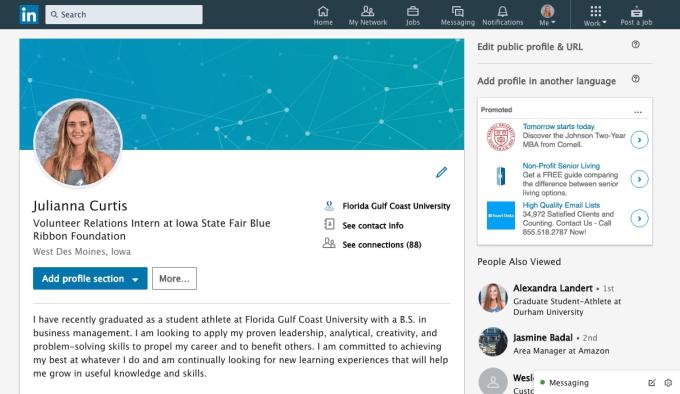Open the Post a job icon
The image size is (680, 394).
coord(636,11)
